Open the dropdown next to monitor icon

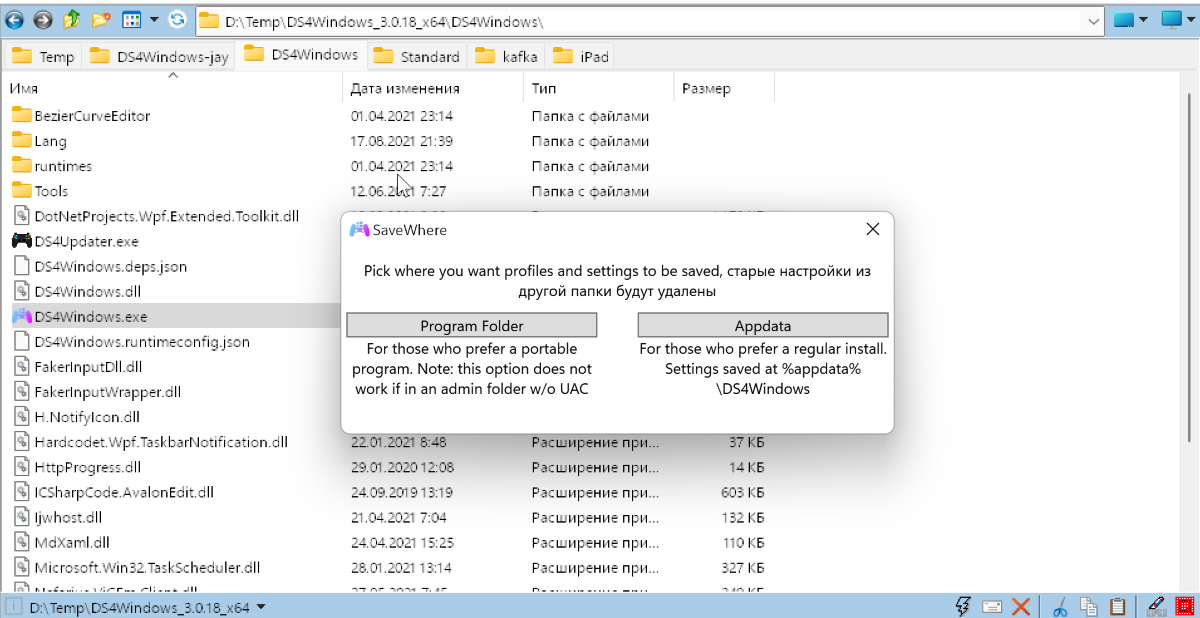click(1192, 19)
